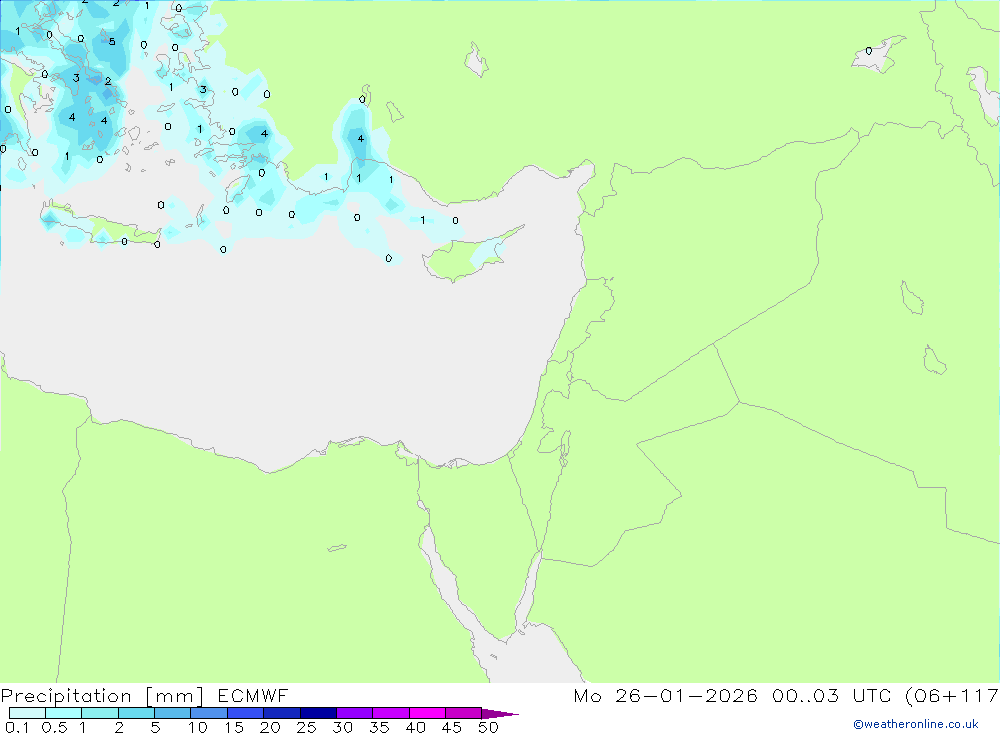The image size is (1000, 733).
Task: Click the legend label '0.1'
Action: click(x=17, y=727)
